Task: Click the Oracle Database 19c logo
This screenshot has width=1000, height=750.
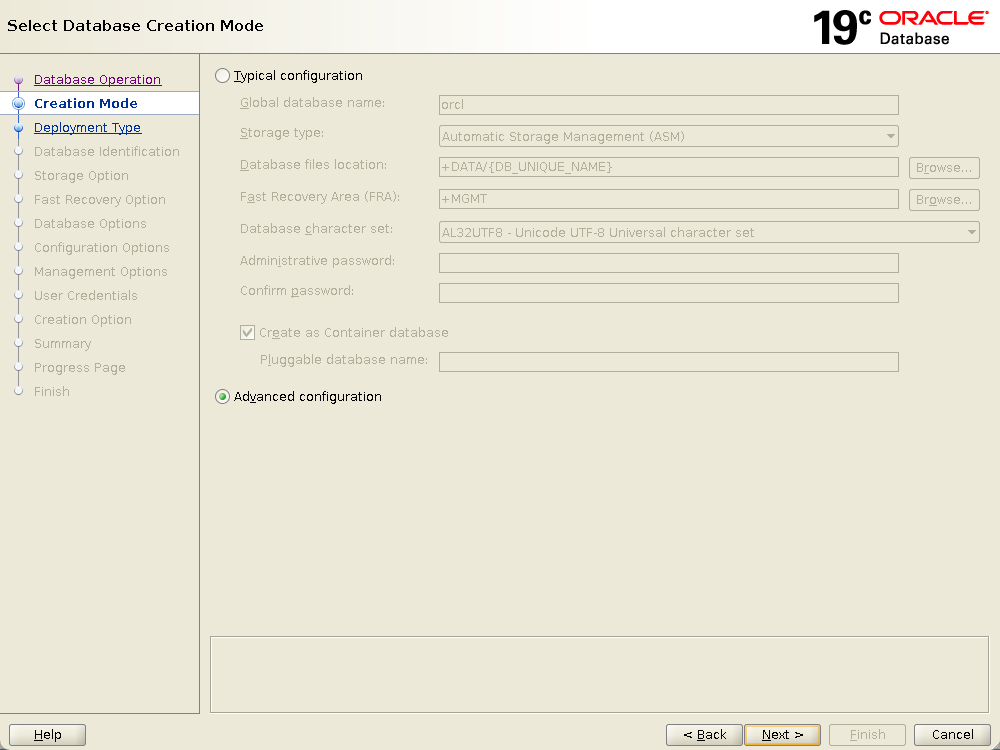Action: point(900,27)
